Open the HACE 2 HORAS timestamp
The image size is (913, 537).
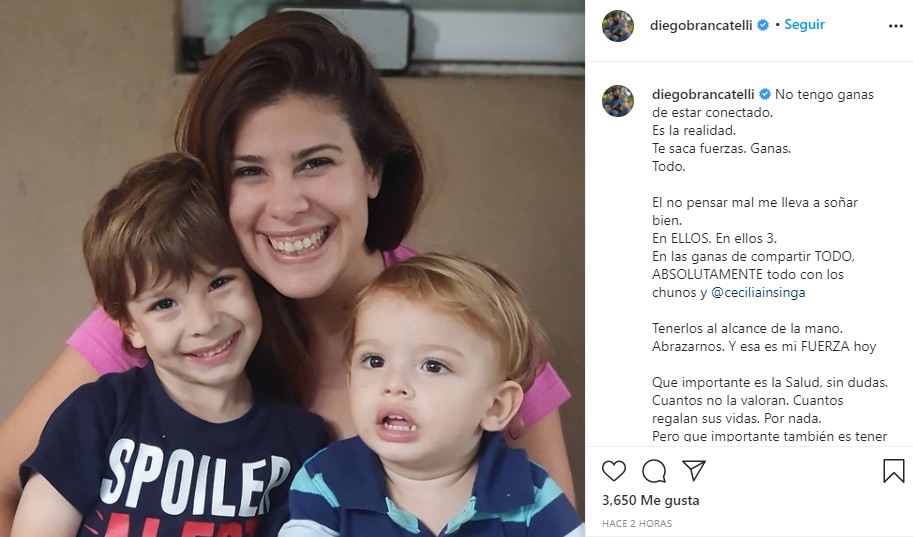(637, 524)
